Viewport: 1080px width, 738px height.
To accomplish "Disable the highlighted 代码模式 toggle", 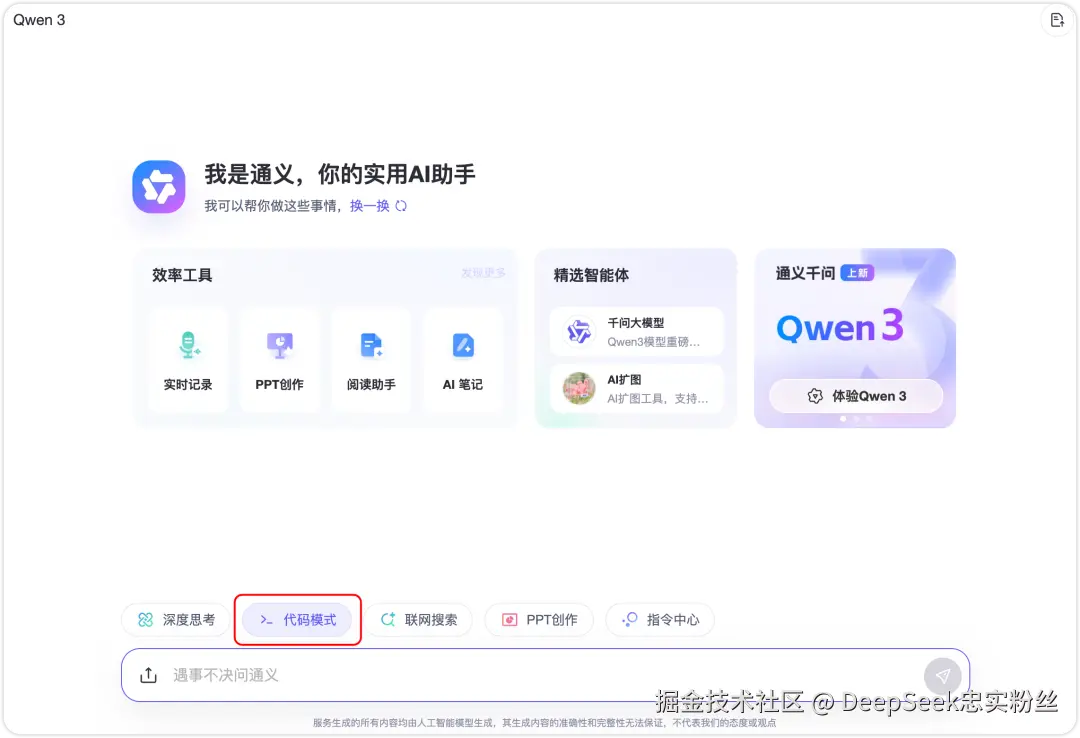I will tap(297, 620).
